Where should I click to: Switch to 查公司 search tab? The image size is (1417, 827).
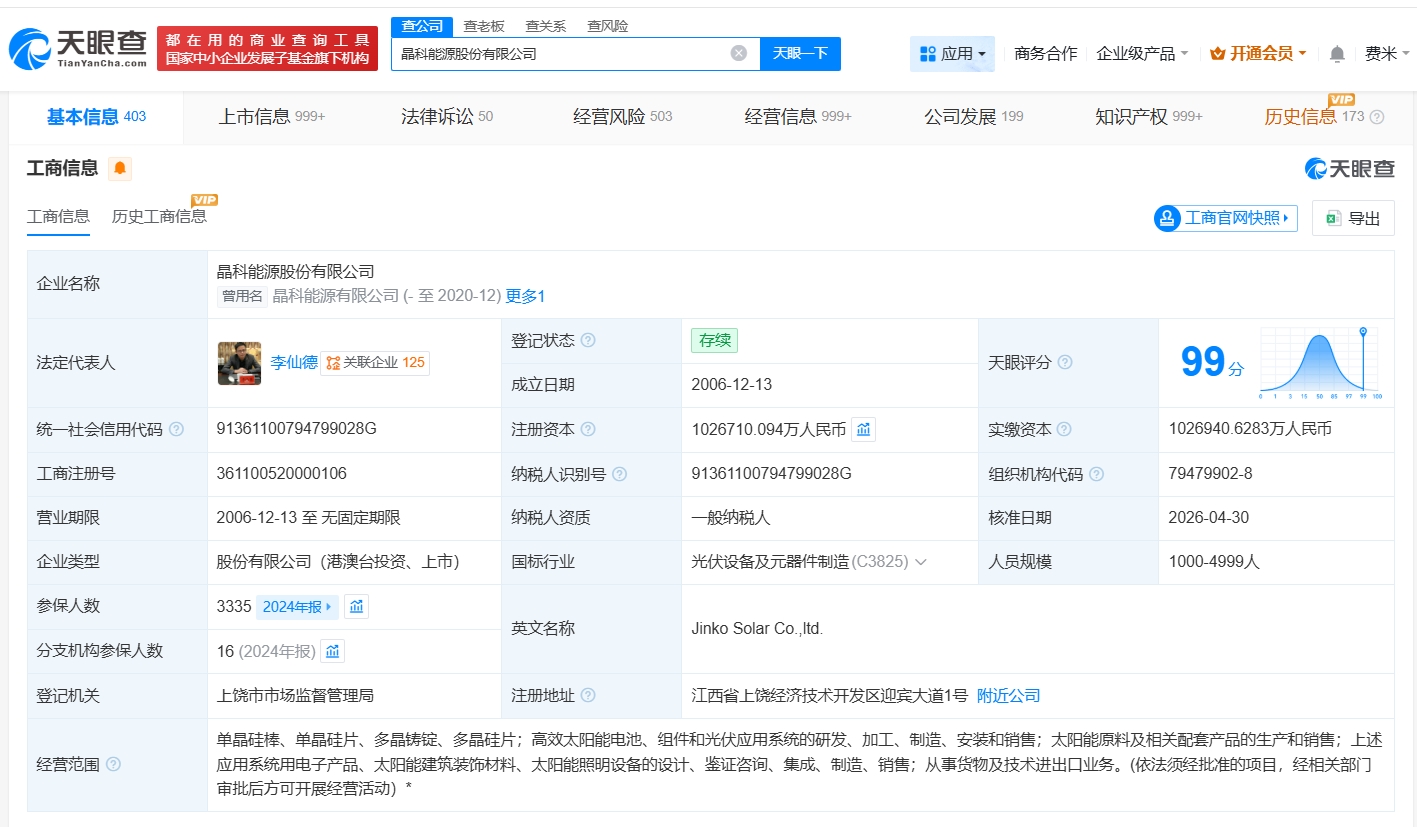point(422,26)
